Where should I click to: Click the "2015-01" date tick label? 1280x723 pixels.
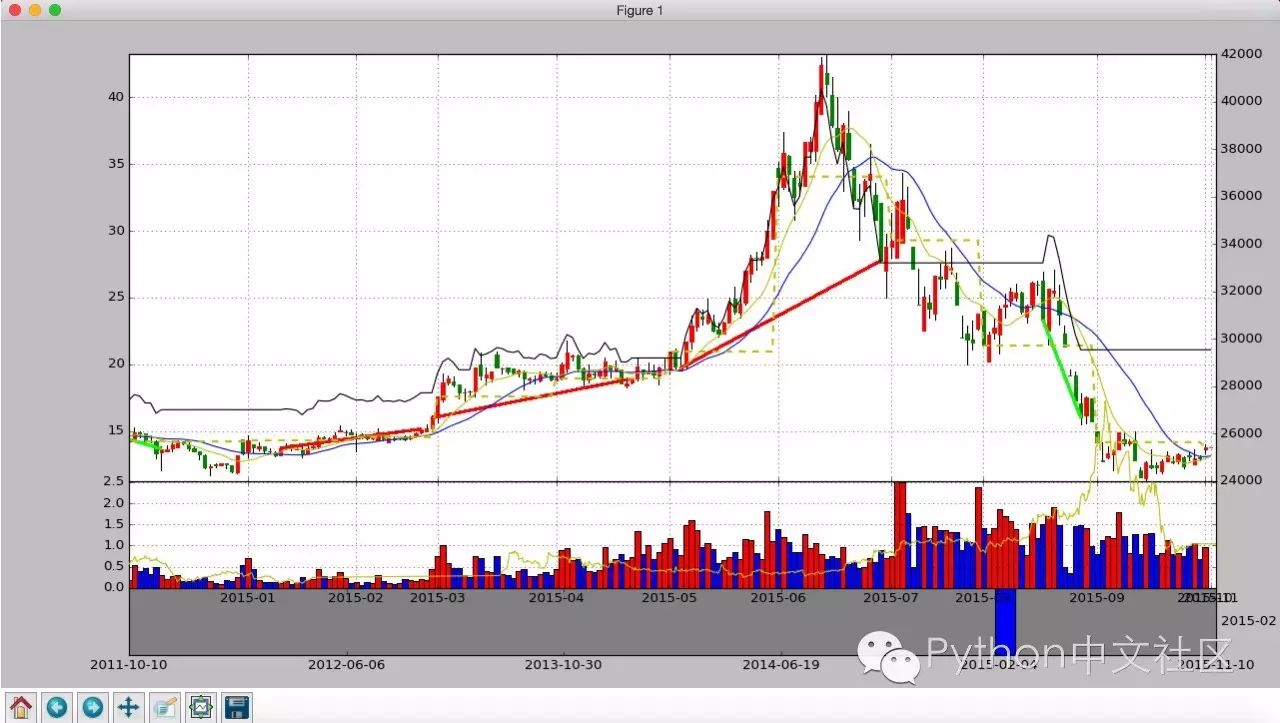tap(247, 598)
